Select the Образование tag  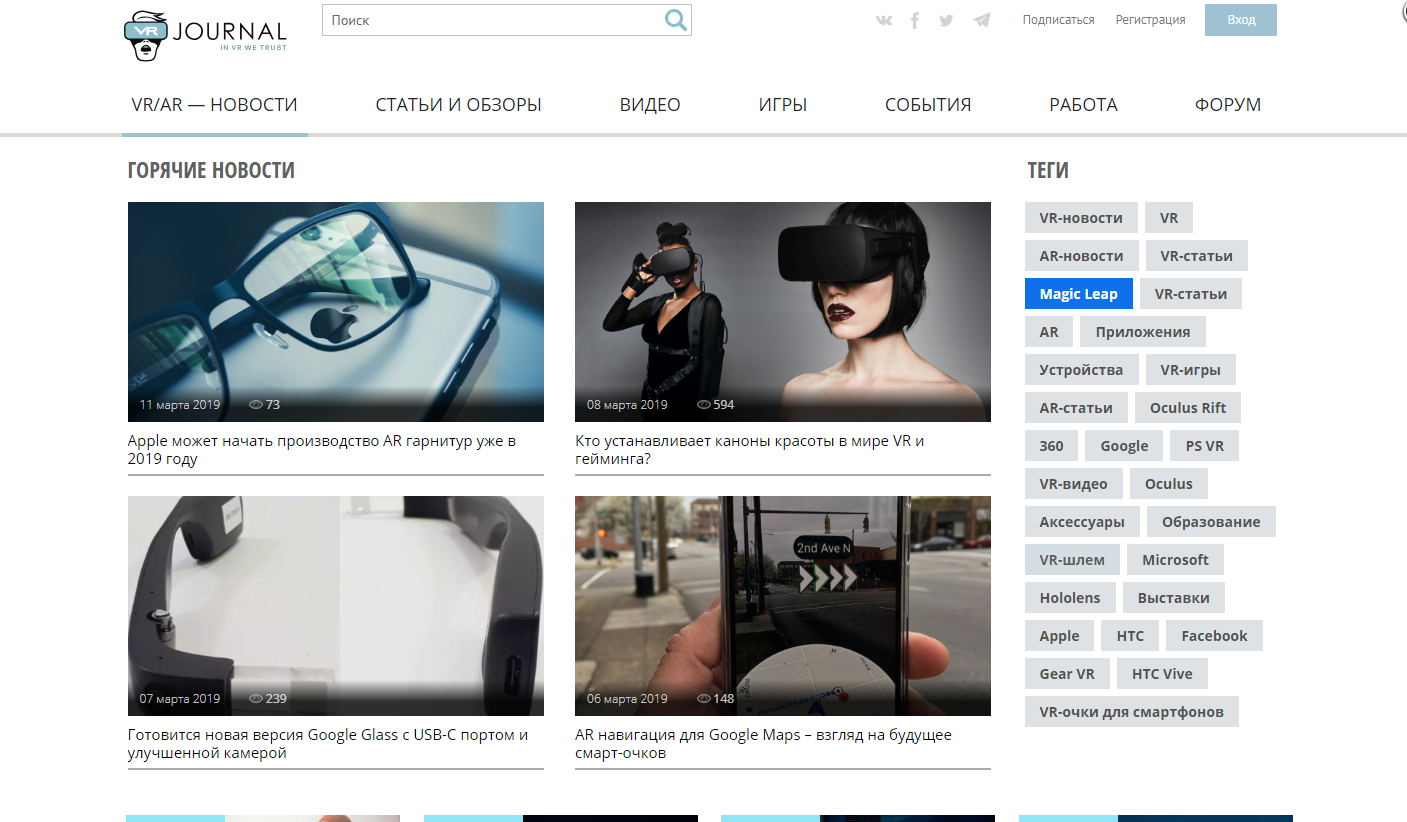click(x=1212, y=522)
